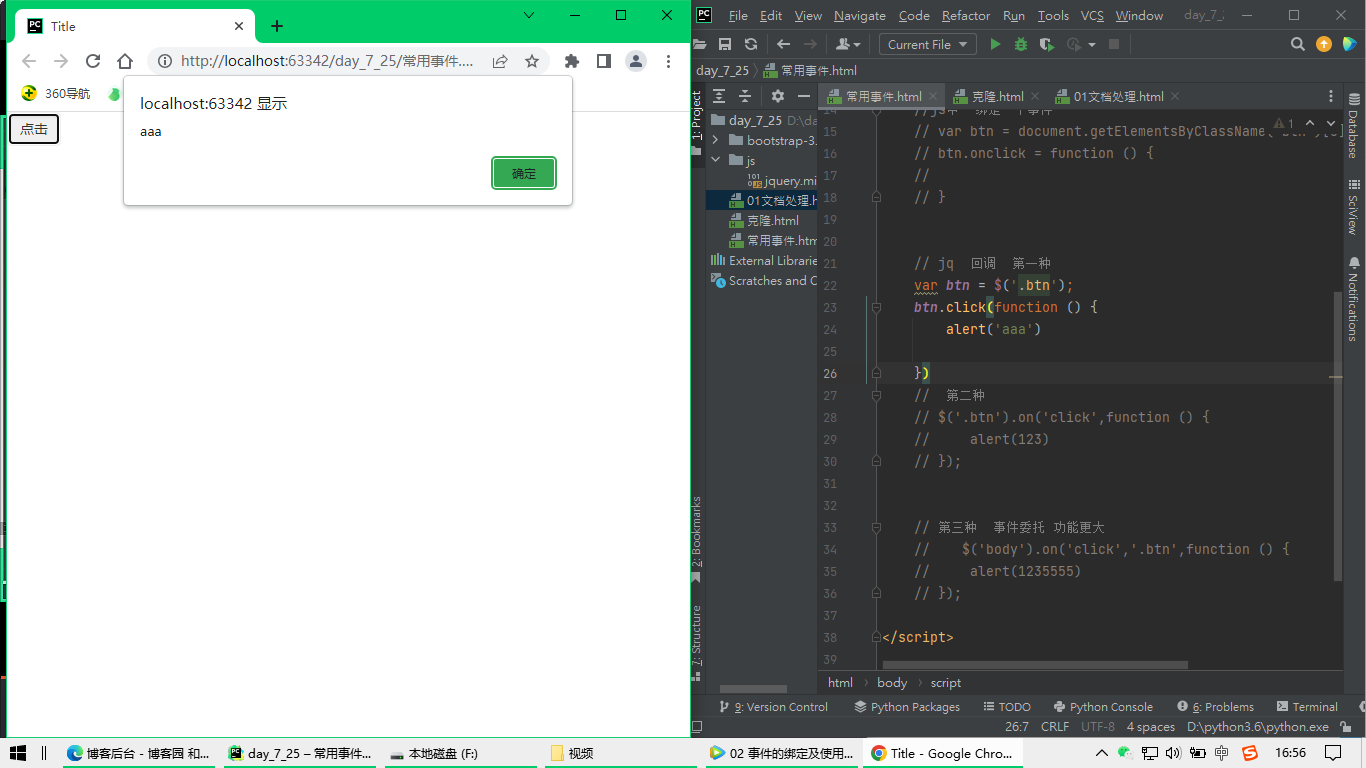The width and height of the screenshot is (1366, 768).
Task: Click the Chrome address bar URL
Action: click(x=327, y=61)
